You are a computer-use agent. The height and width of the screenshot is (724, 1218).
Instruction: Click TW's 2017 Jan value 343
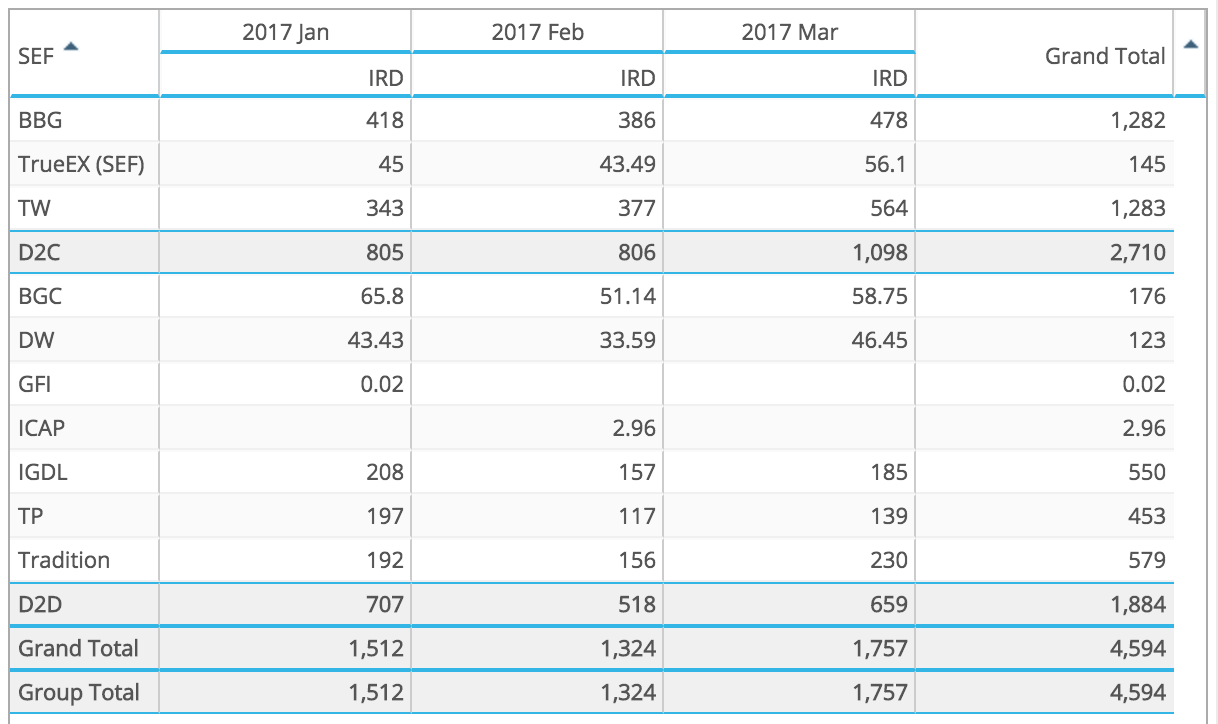(385, 208)
